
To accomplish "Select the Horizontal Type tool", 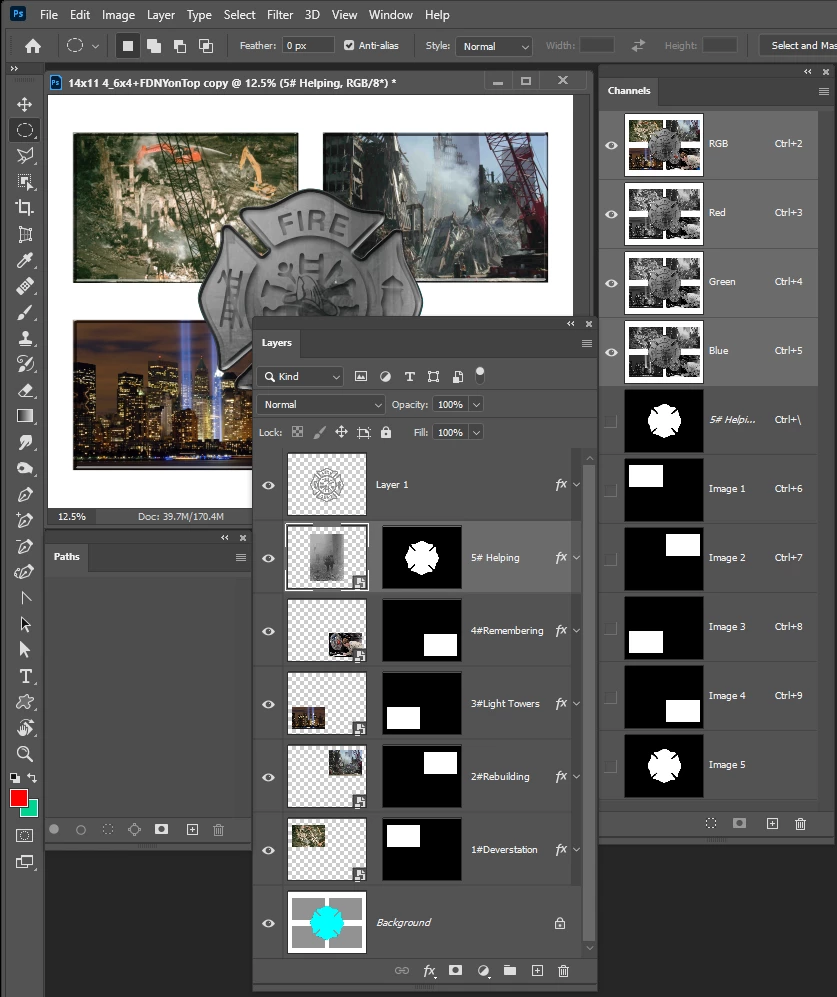I will click(x=25, y=676).
